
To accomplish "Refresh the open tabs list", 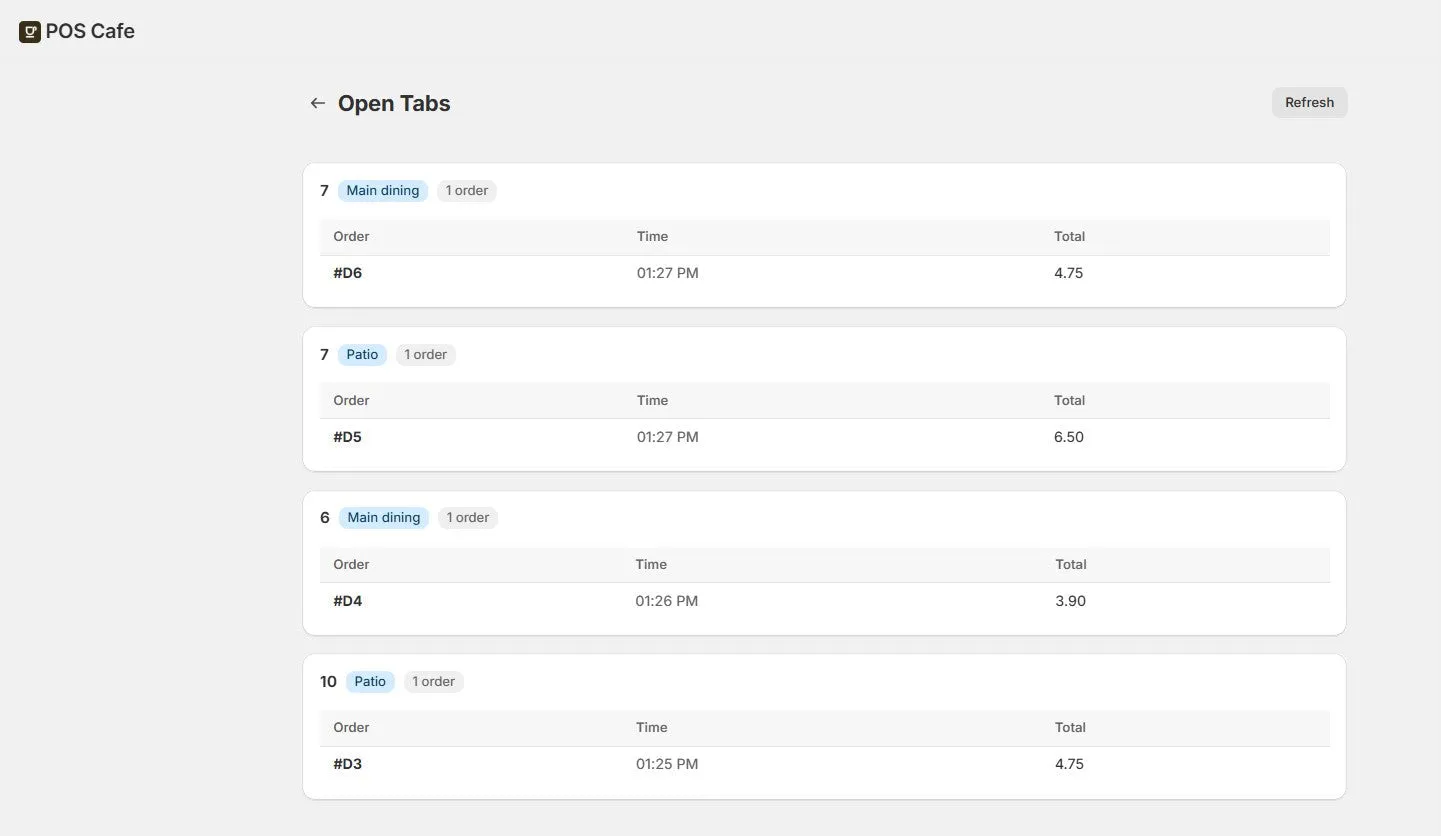I will pos(1309,102).
